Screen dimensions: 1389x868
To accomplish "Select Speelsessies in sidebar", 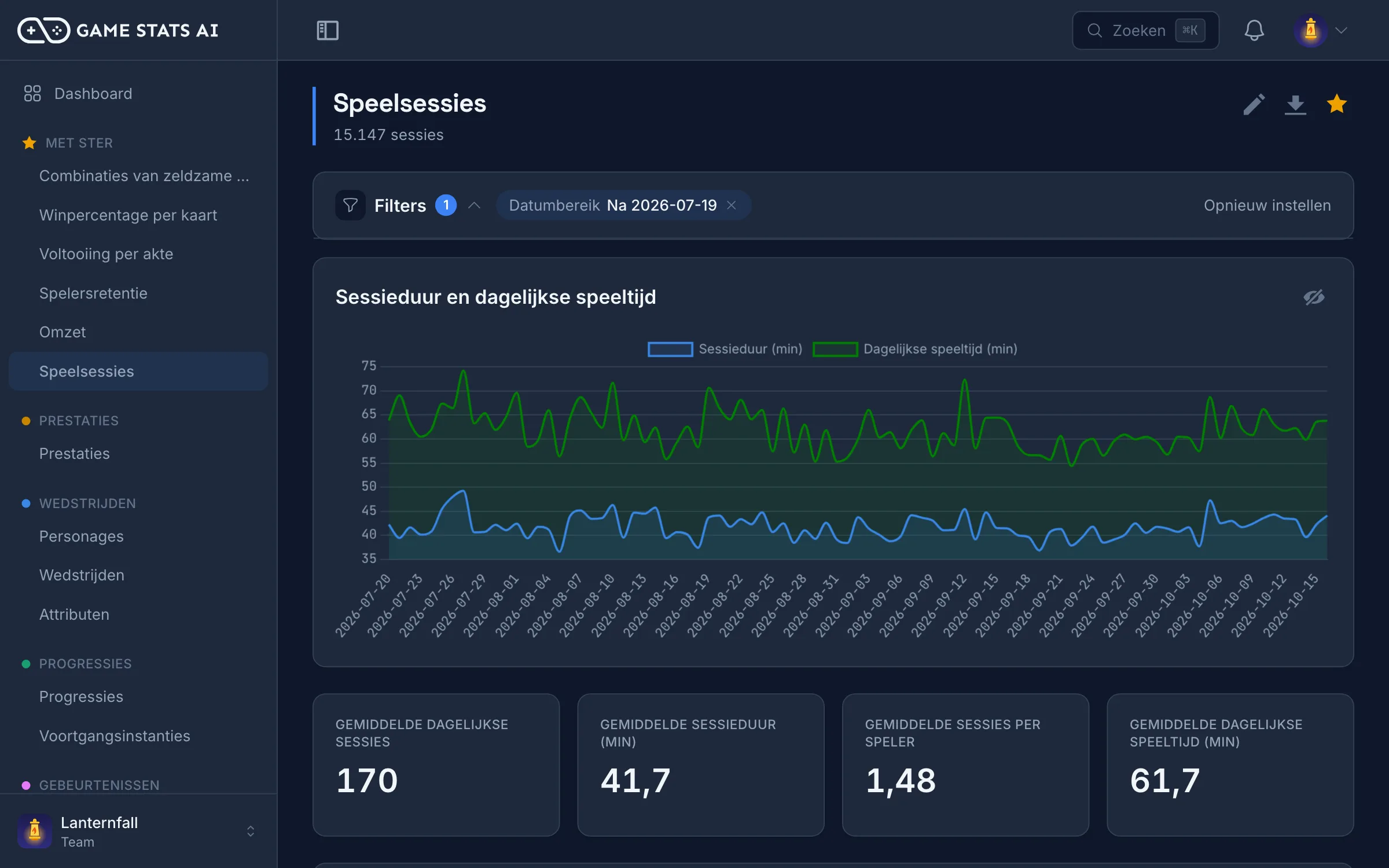I will click(x=138, y=372).
